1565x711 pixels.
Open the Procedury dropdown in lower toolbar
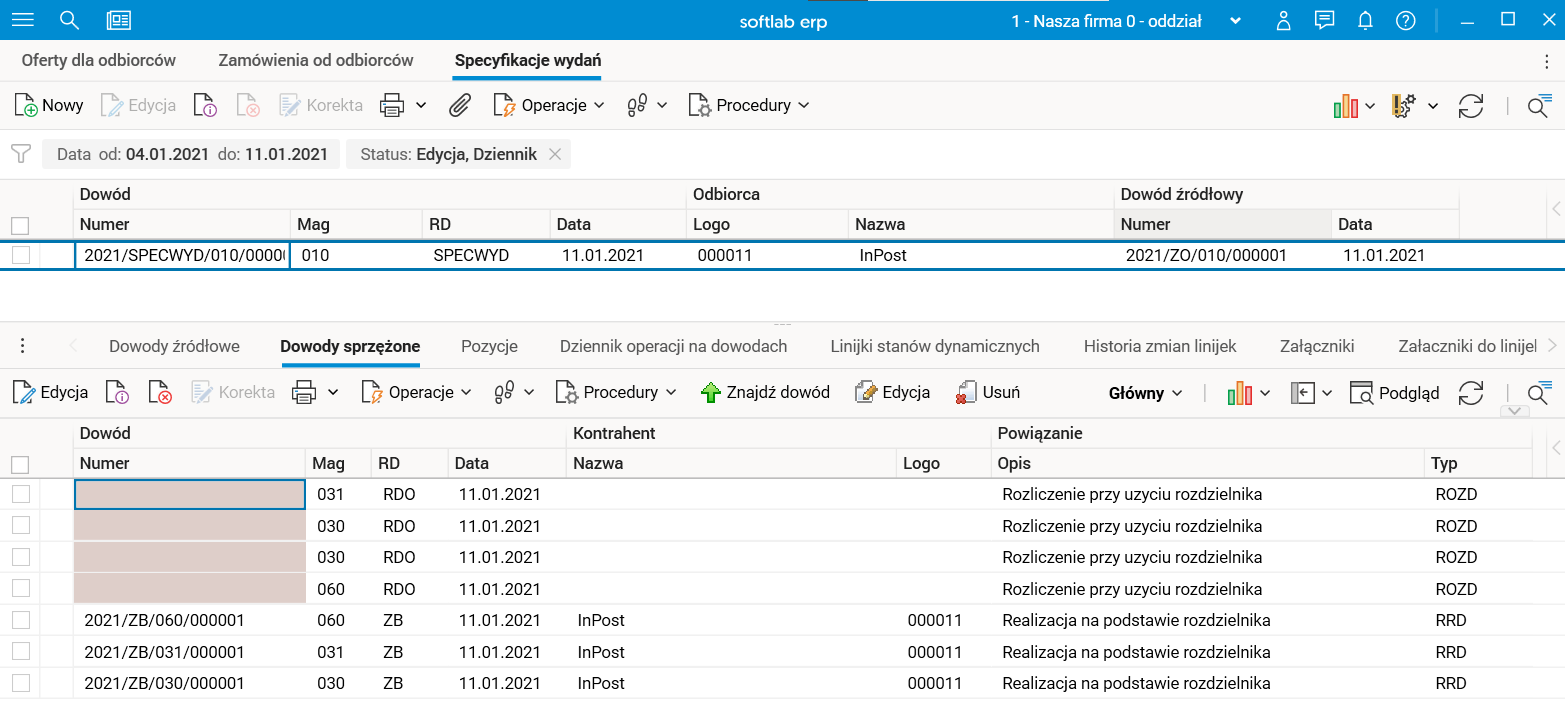(x=617, y=393)
